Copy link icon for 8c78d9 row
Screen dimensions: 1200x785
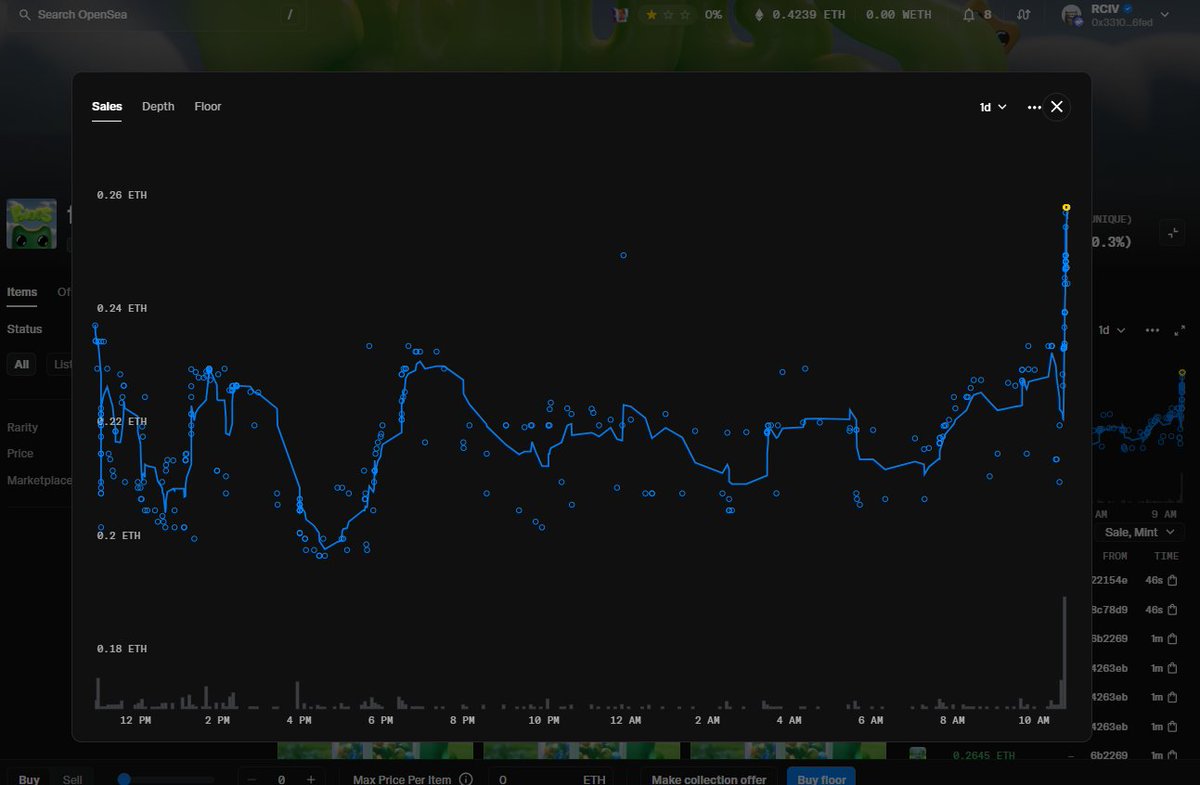click(1172, 609)
